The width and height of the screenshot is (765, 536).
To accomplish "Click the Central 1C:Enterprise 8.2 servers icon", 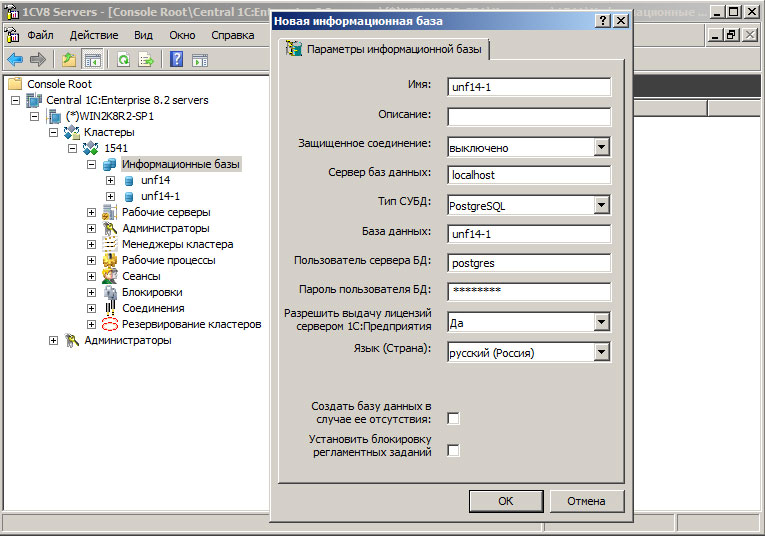I will click(34, 100).
